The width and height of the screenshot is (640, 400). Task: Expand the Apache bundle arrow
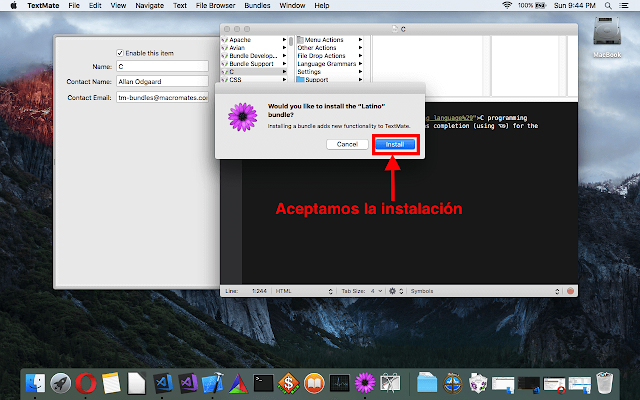[x=284, y=40]
